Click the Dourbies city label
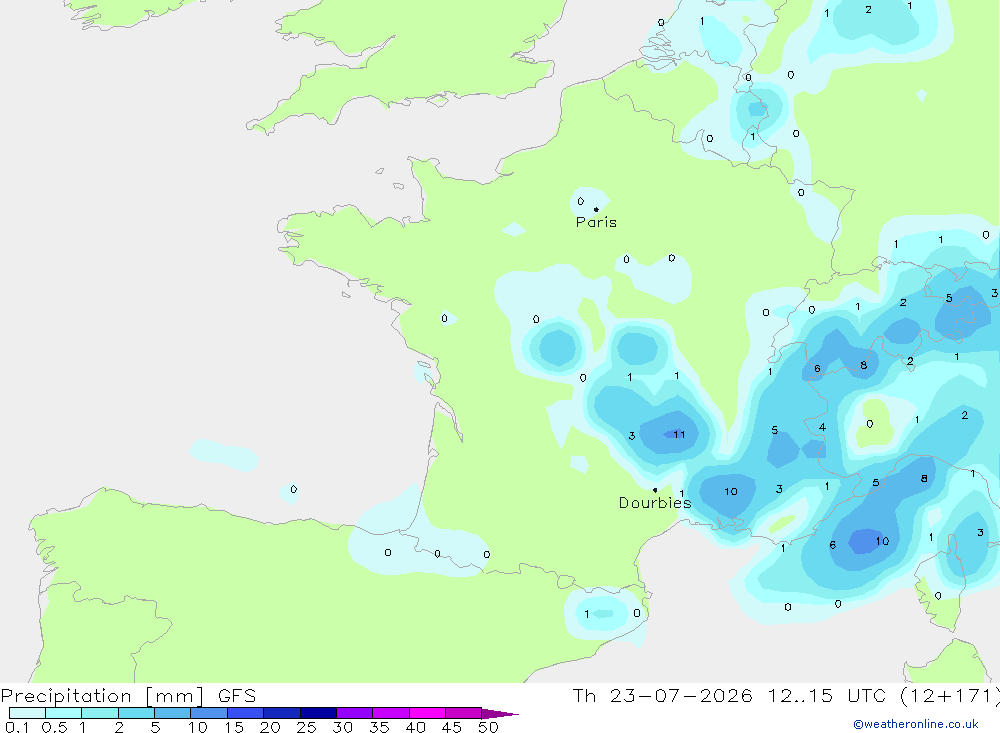The height and width of the screenshot is (733, 1000). click(655, 503)
